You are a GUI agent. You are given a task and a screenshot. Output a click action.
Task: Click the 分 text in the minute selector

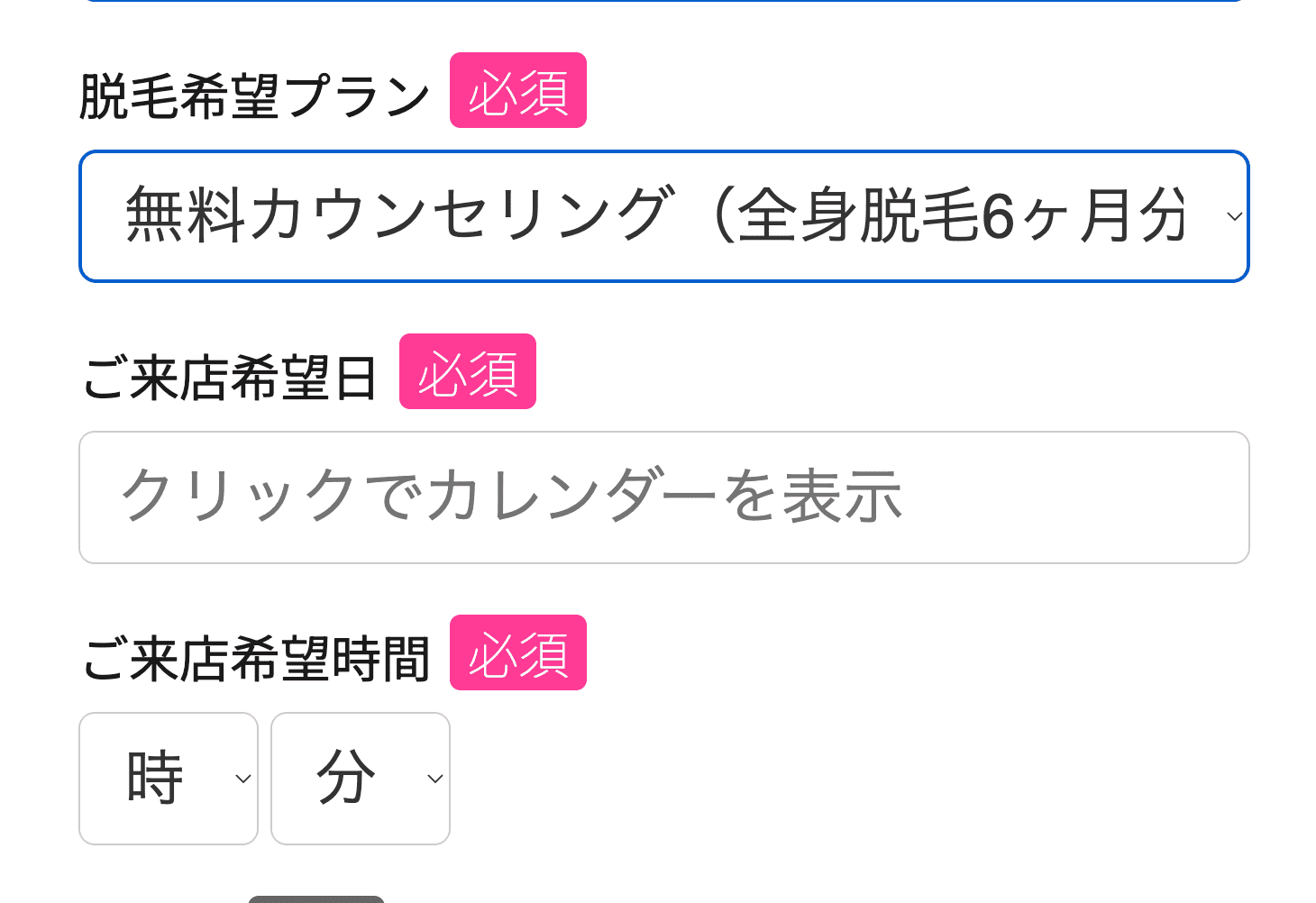[346, 778]
